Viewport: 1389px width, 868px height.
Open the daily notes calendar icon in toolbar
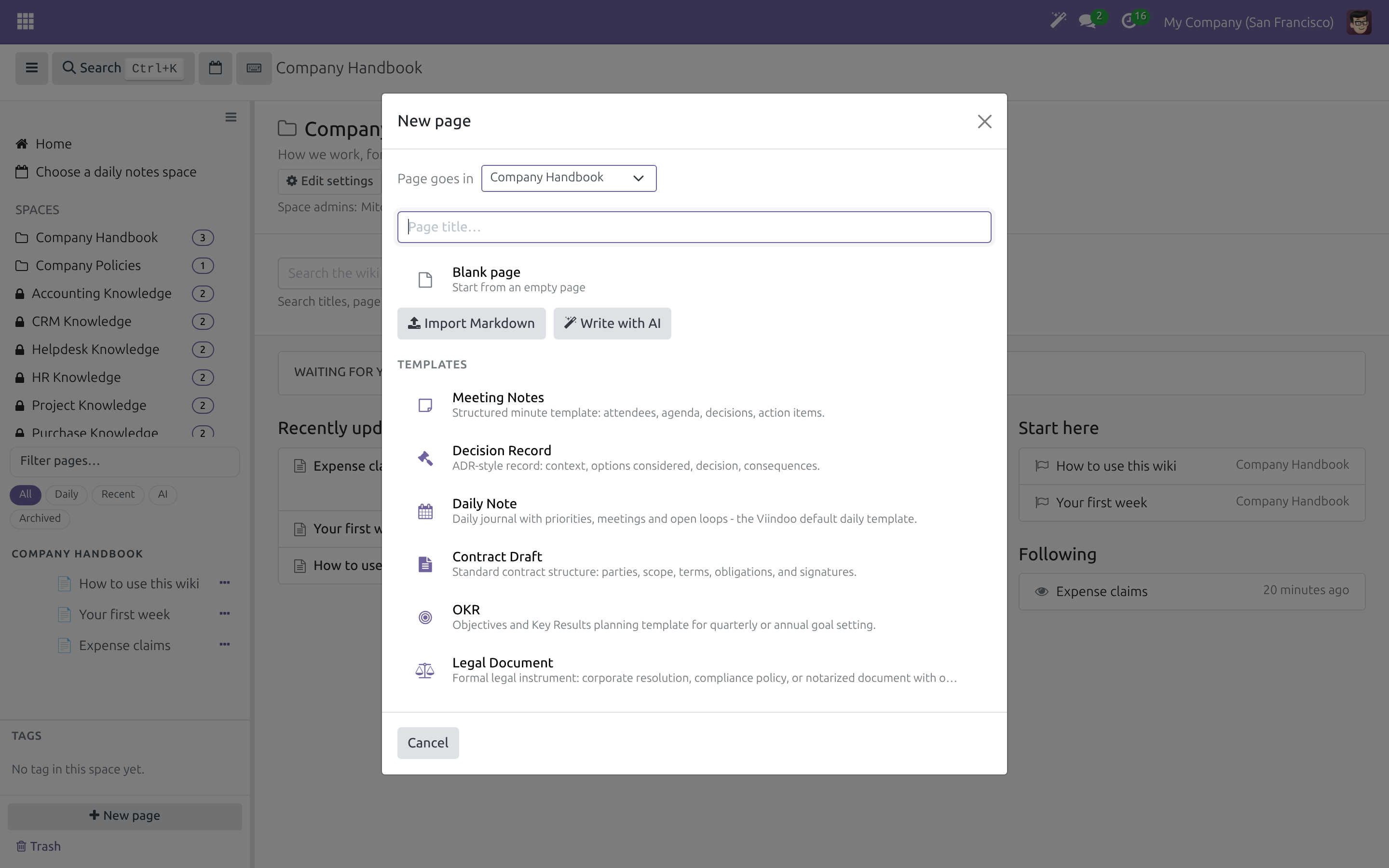click(x=215, y=68)
